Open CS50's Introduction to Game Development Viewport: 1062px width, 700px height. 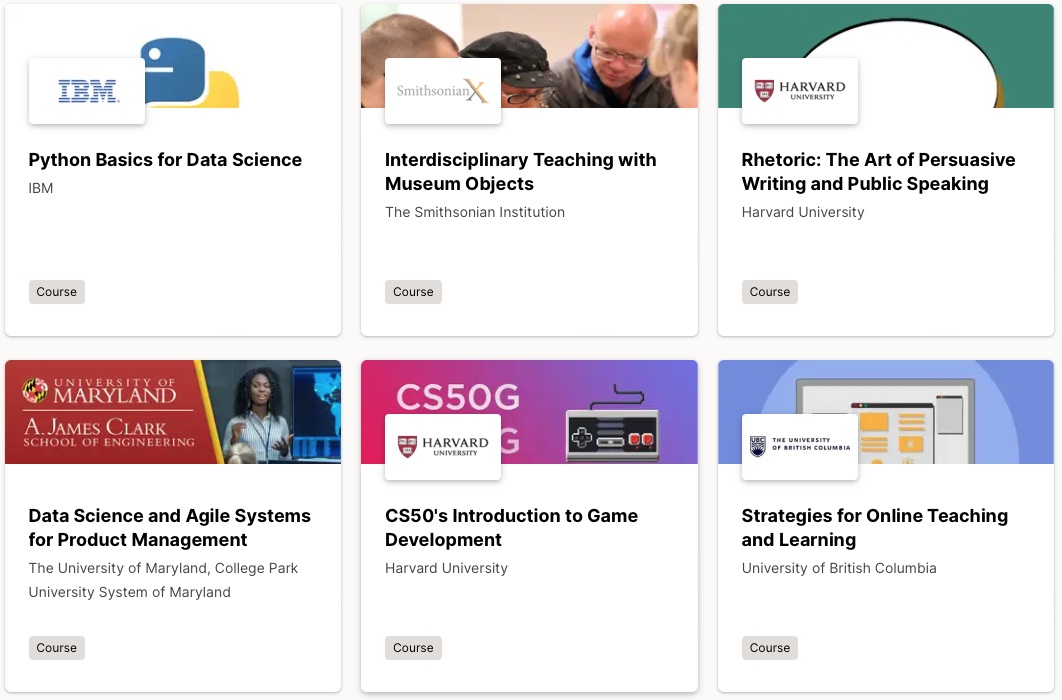[511, 527]
